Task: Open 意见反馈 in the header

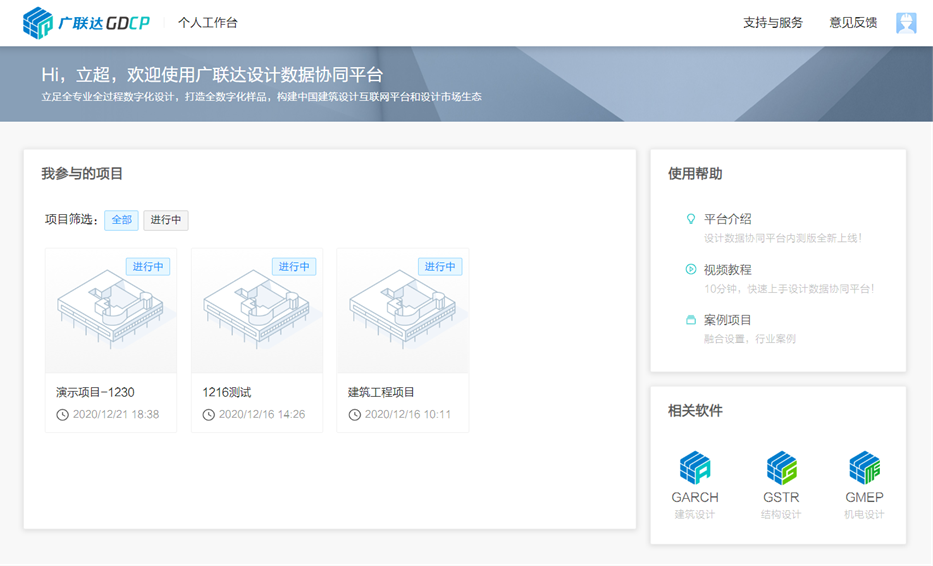Action: click(x=853, y=23)
